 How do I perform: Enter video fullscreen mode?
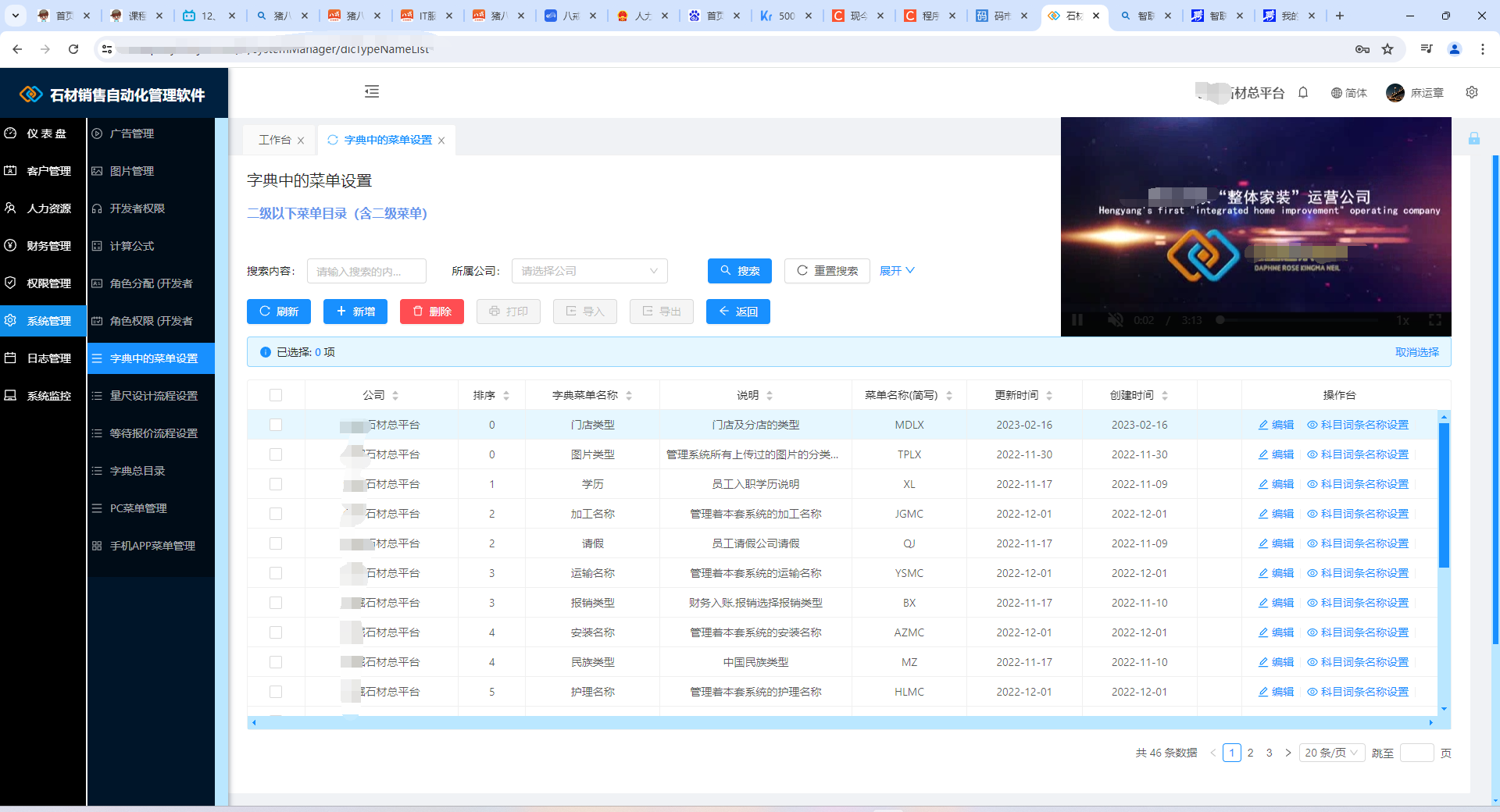[1435, 320]
